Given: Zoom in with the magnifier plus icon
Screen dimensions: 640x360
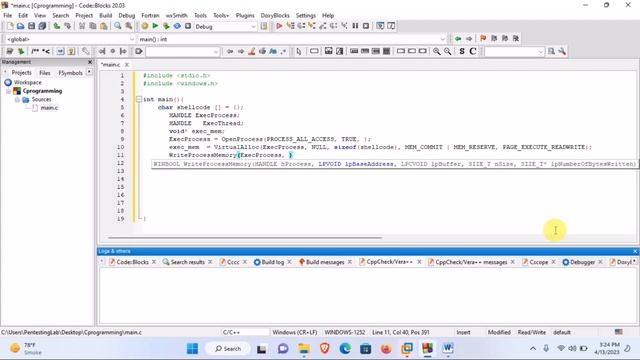Looking at the screenshot, I should (x=437, y=51).
